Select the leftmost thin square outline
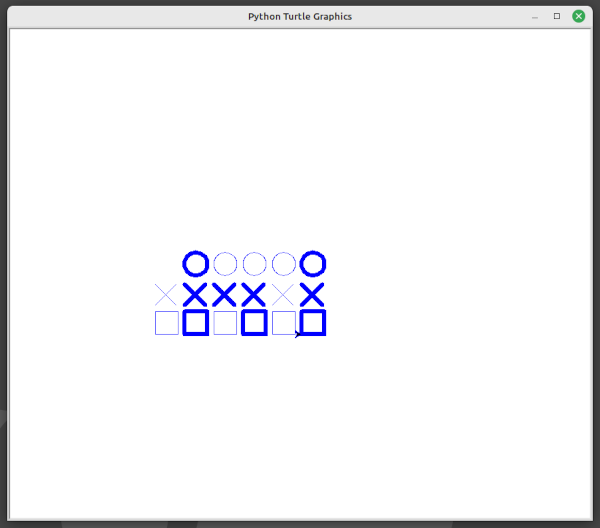 point(167,323)
